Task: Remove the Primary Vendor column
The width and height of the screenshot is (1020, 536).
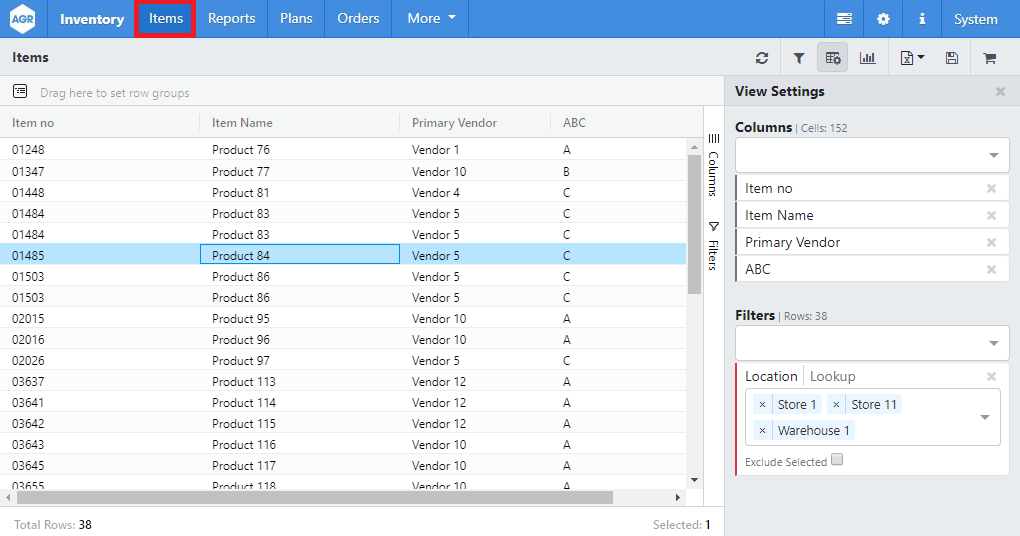Action: pyautogui.click(x=991, y=243)
